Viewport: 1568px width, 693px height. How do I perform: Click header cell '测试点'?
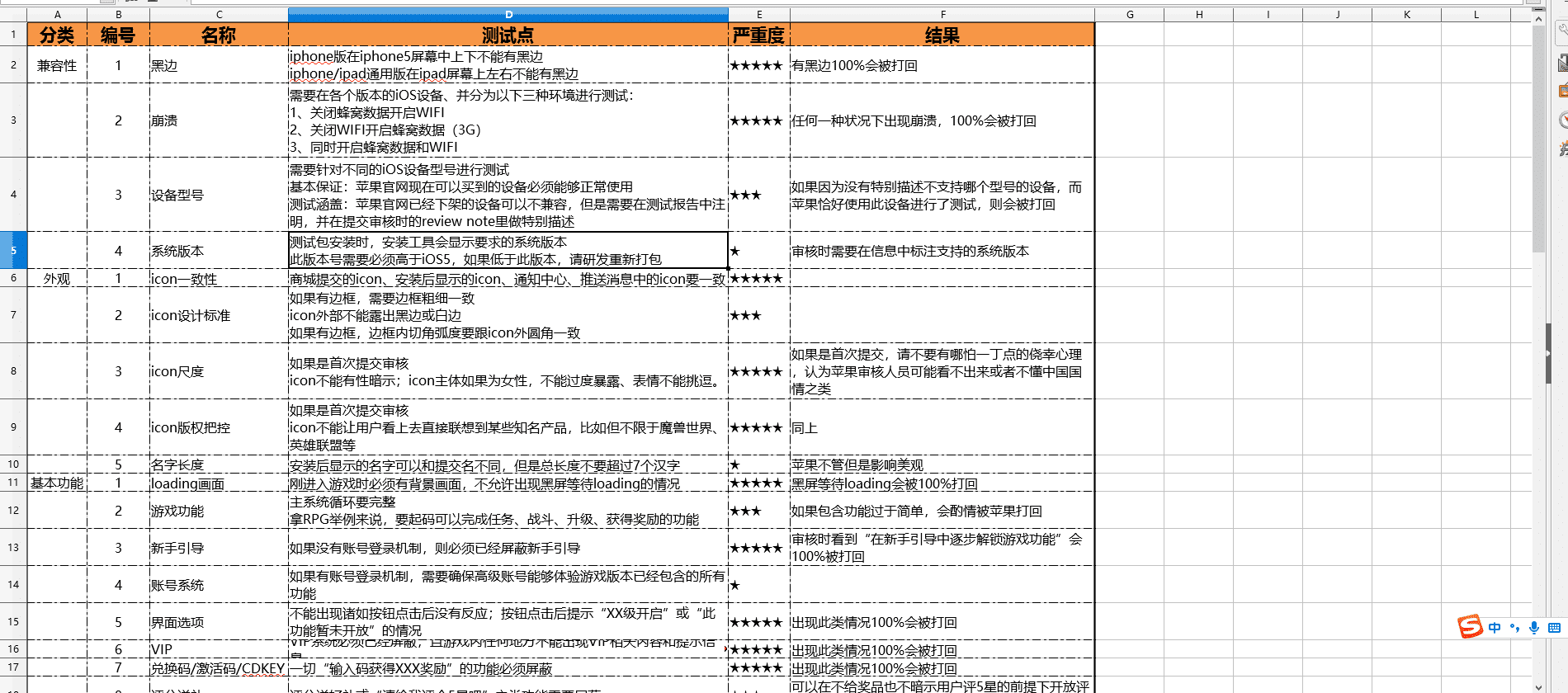[x=508, y=35]
